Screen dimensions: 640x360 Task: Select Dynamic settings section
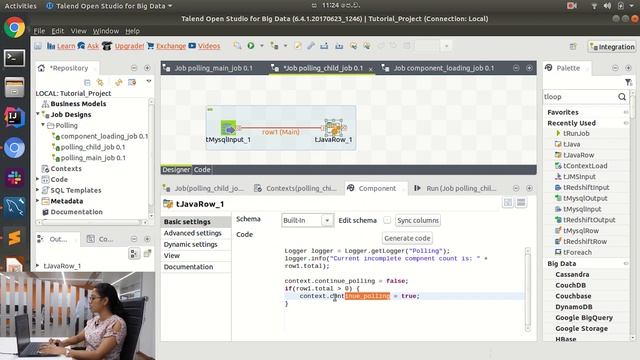click(x=191, y=244)
